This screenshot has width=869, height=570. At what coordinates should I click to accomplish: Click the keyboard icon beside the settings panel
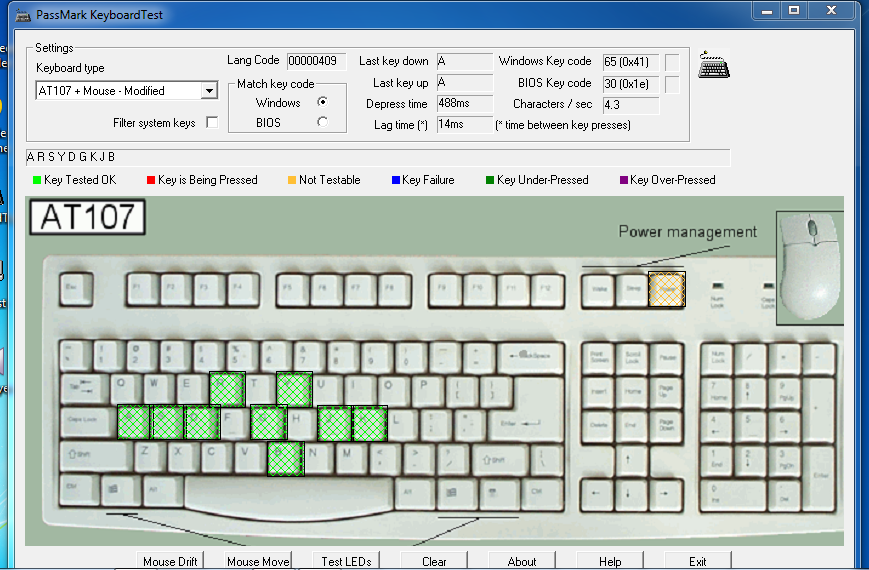point(714,63)
